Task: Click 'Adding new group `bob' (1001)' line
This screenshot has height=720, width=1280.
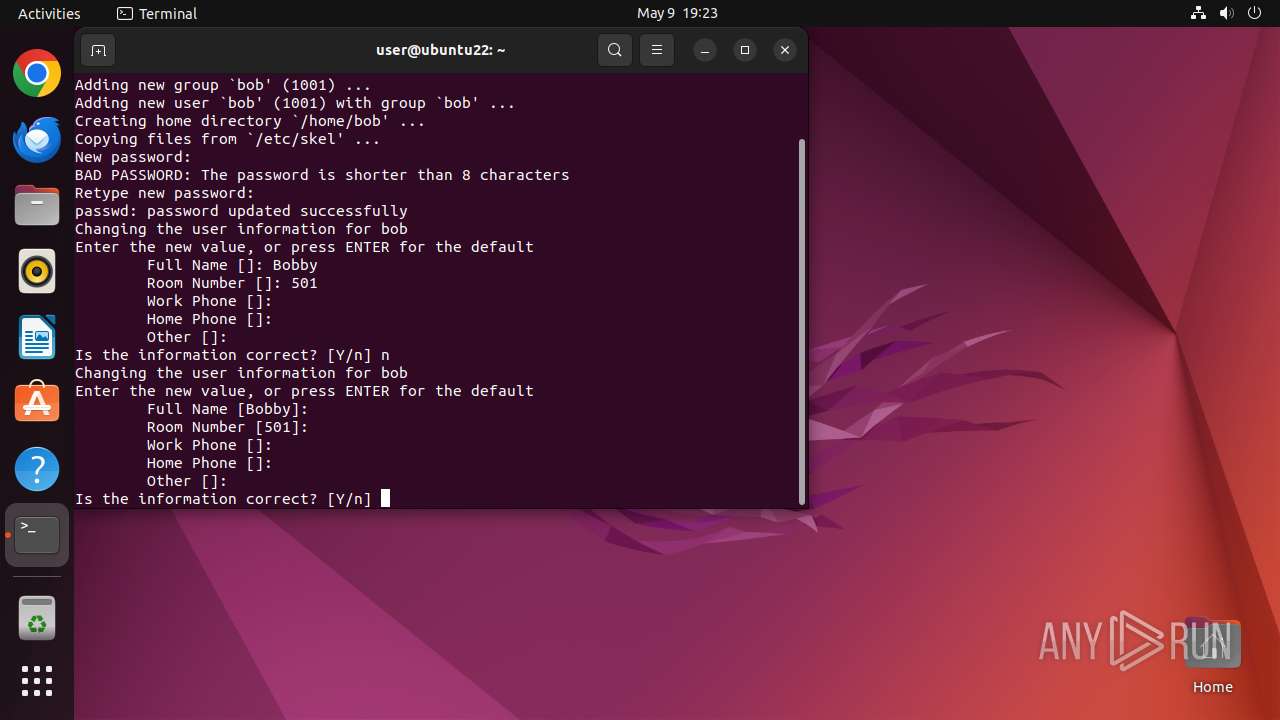Action: click(x=223, y=85)
